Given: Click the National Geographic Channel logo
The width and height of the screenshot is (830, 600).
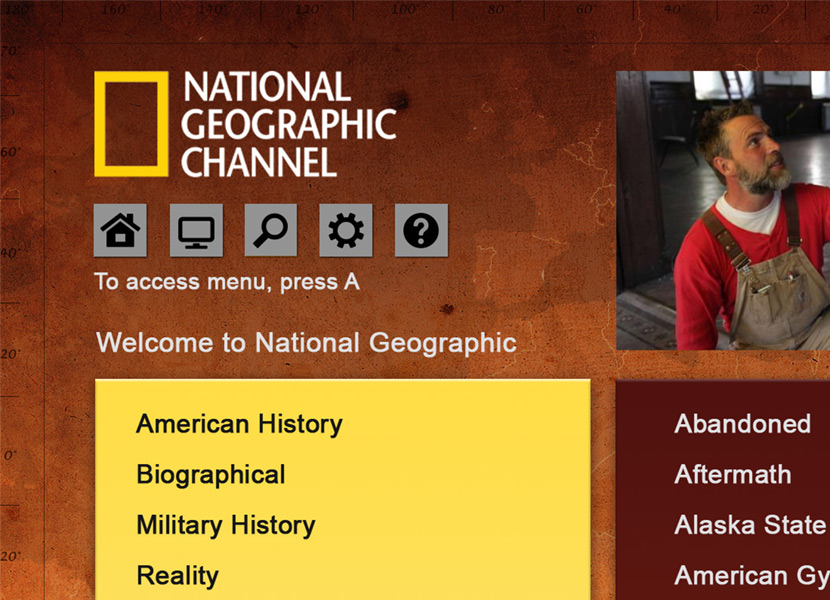Looking at the screenshot, I should pyautogui.click(x=245, y=124).
